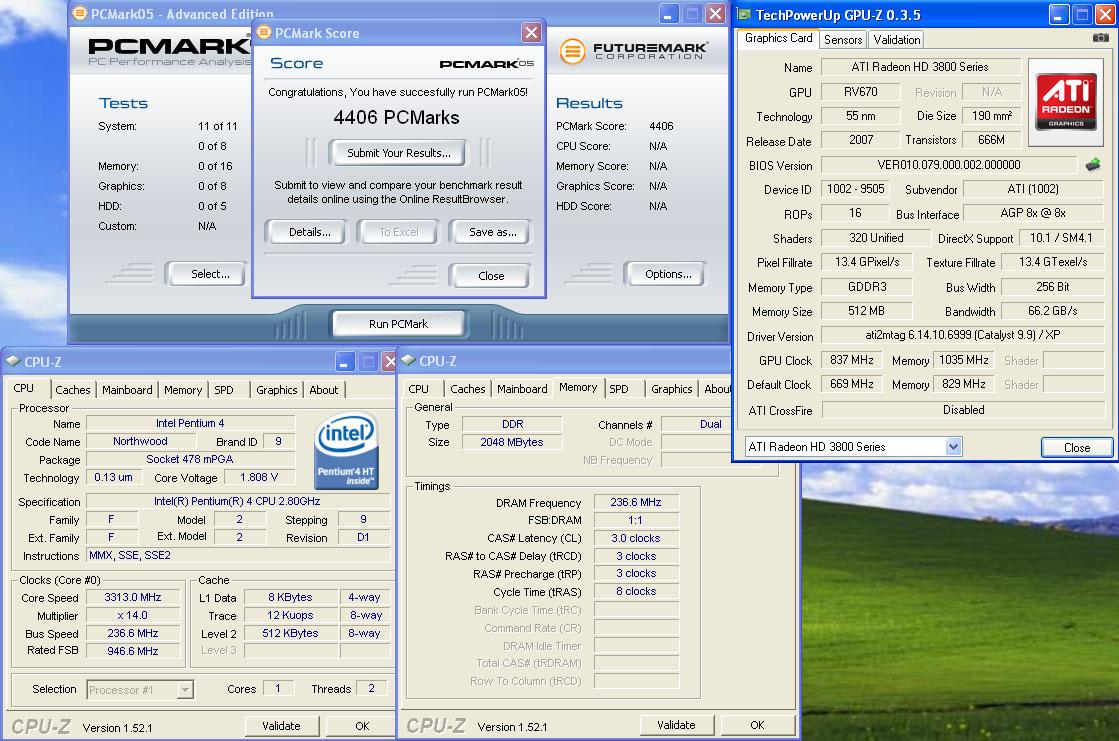The width and height of the screenshot is (1119, 741).
Task: Click the Core Voltage 1.808 V value
Action: coord(259,478)
